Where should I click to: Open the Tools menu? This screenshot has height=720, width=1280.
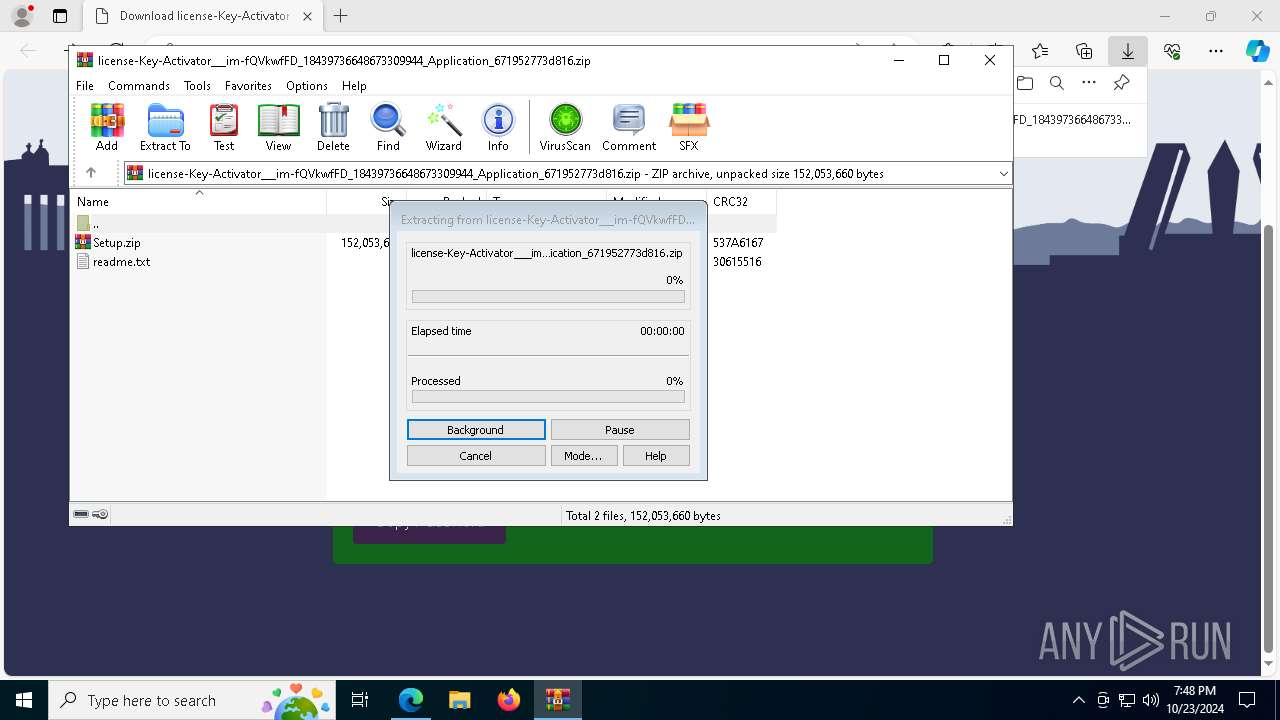click(x=197, y=86)
